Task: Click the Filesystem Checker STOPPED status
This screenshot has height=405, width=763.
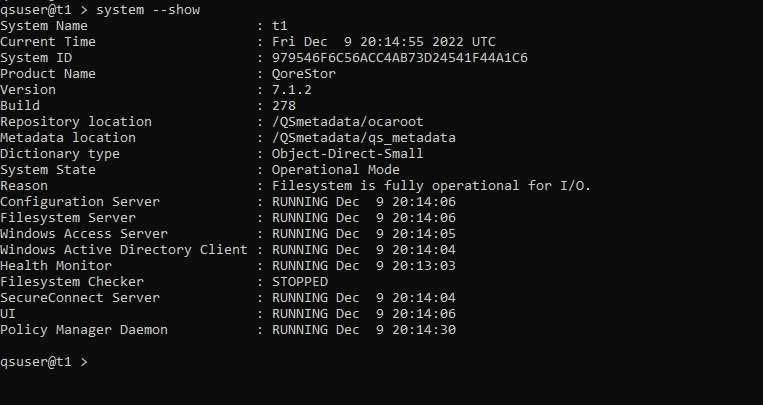Action: pyautogui.click(x=300, y=281)
